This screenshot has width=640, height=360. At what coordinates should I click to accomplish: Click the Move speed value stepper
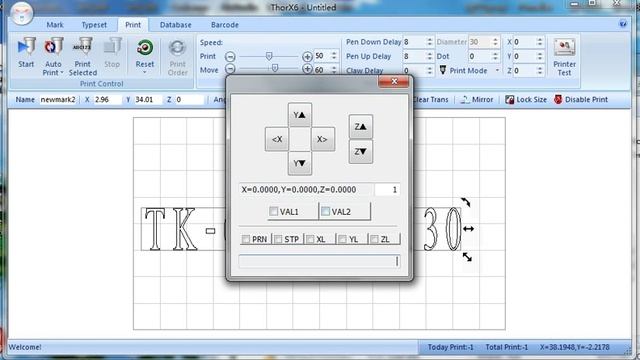[334, 69]
